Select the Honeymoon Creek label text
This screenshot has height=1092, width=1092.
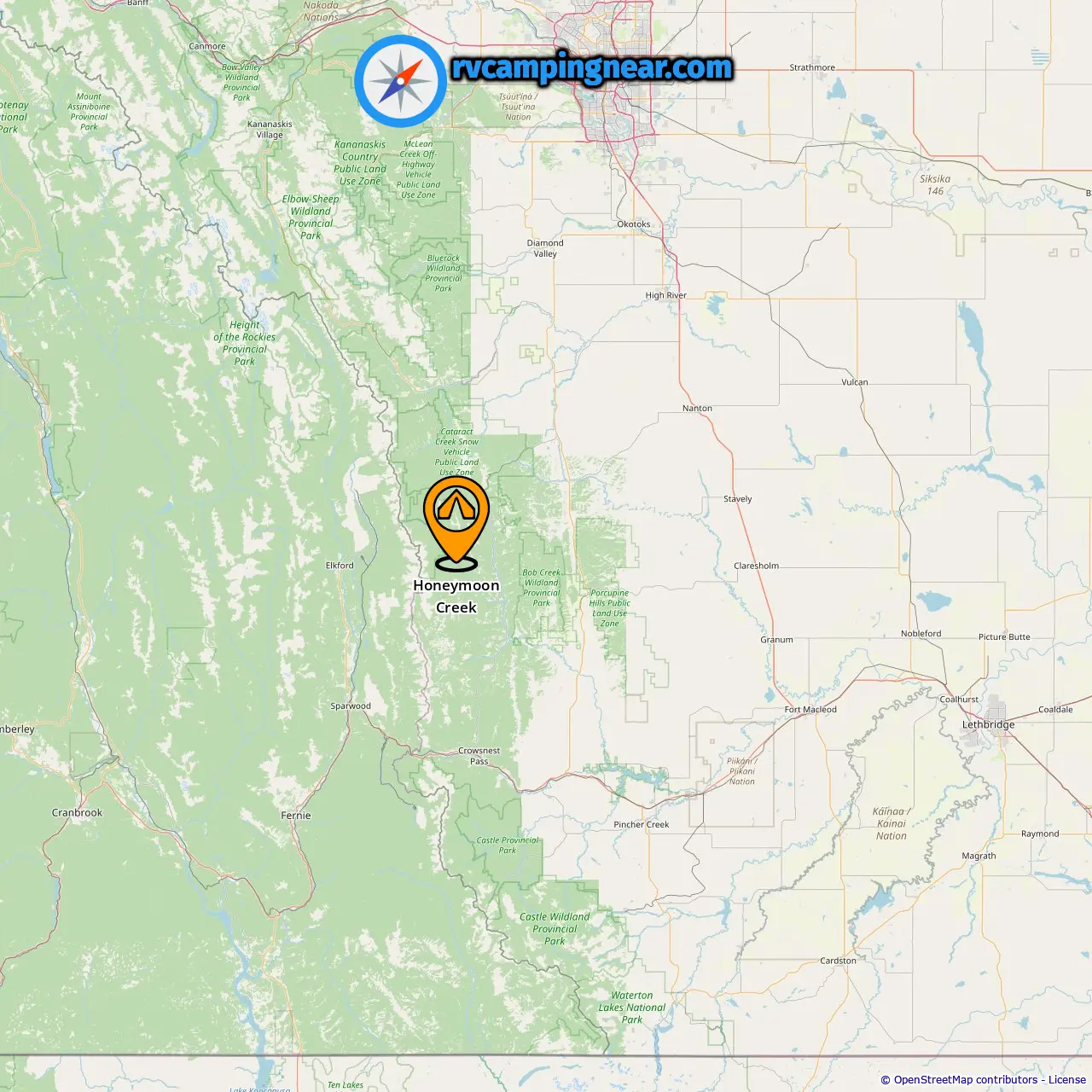[x=456, y=596]
